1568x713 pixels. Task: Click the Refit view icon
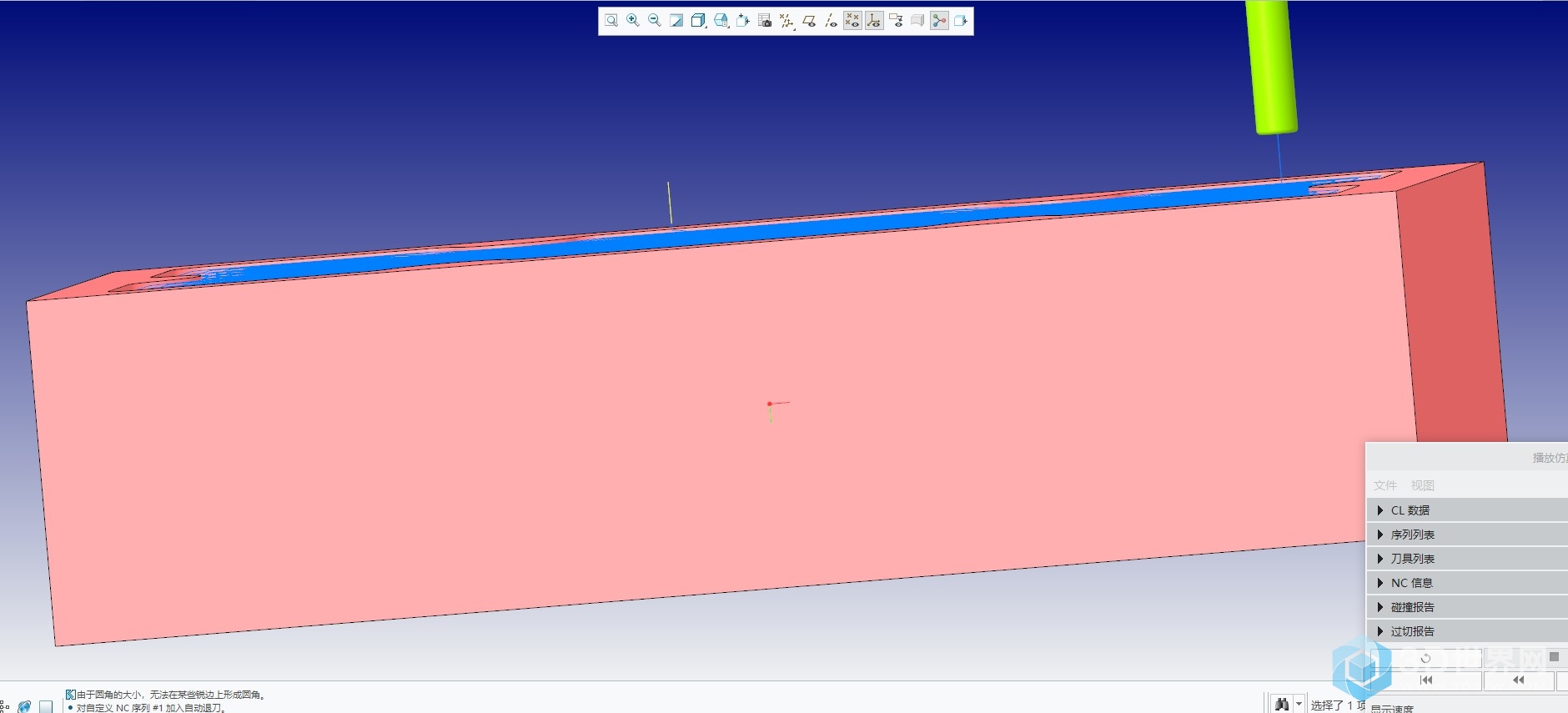611,21
